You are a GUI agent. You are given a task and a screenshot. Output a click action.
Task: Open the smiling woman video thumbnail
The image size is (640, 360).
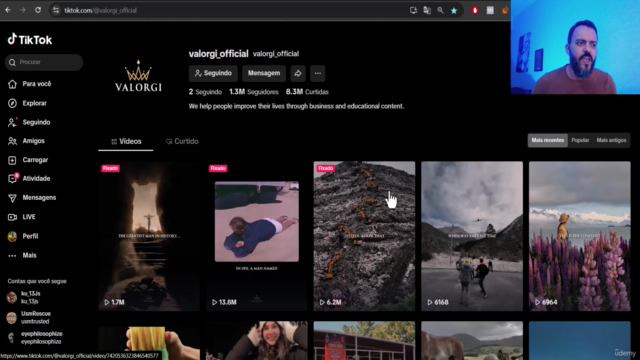pos(257,340)
